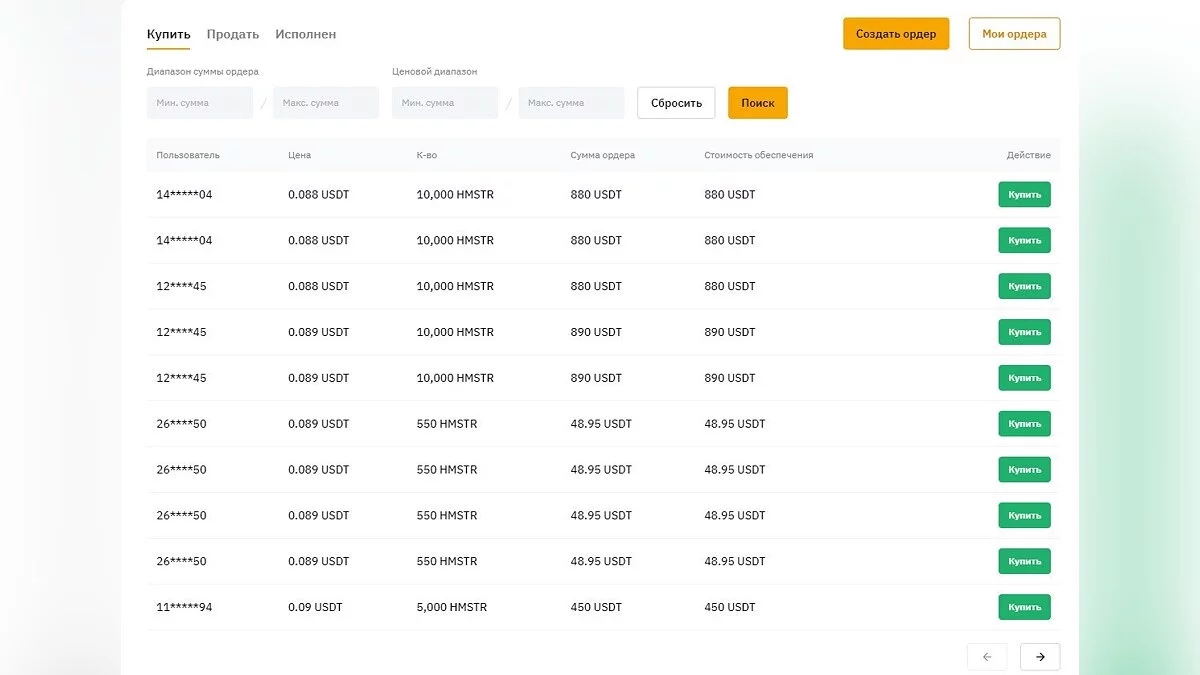Buy the last 550 HMSTR order listed
The height and width of the screenshot is (675, 1200).
coord(1024,561)
